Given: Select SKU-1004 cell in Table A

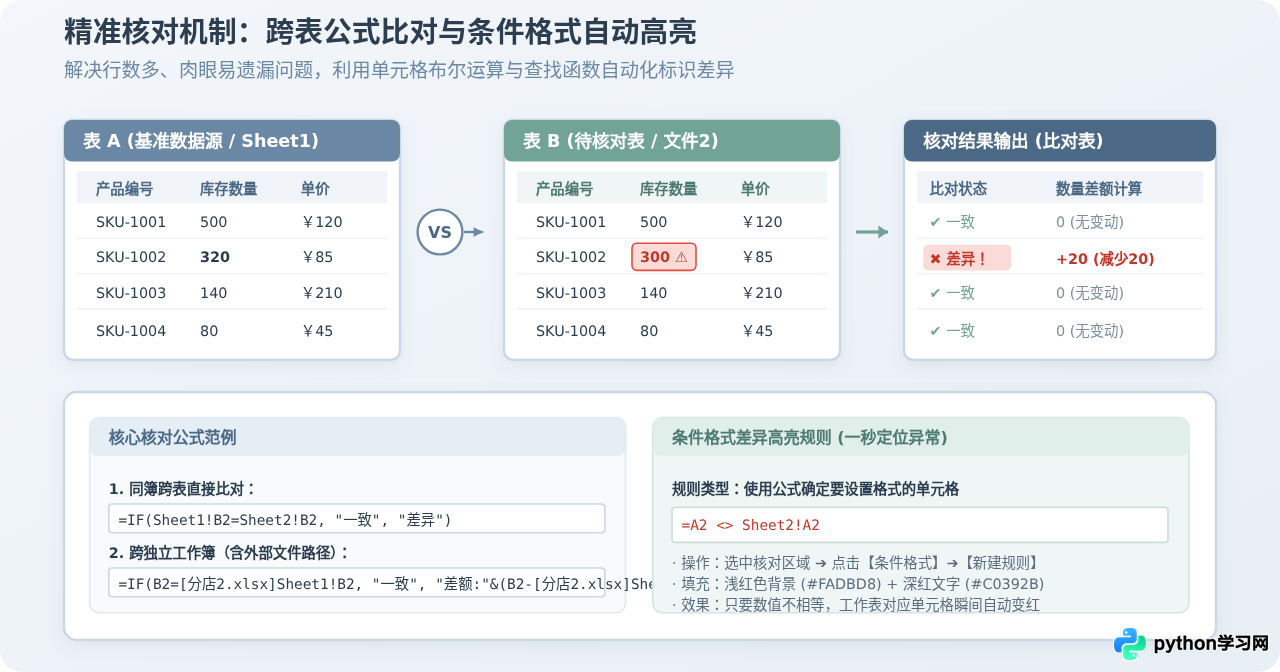Looking at the screenshot, I should (131, 331).
